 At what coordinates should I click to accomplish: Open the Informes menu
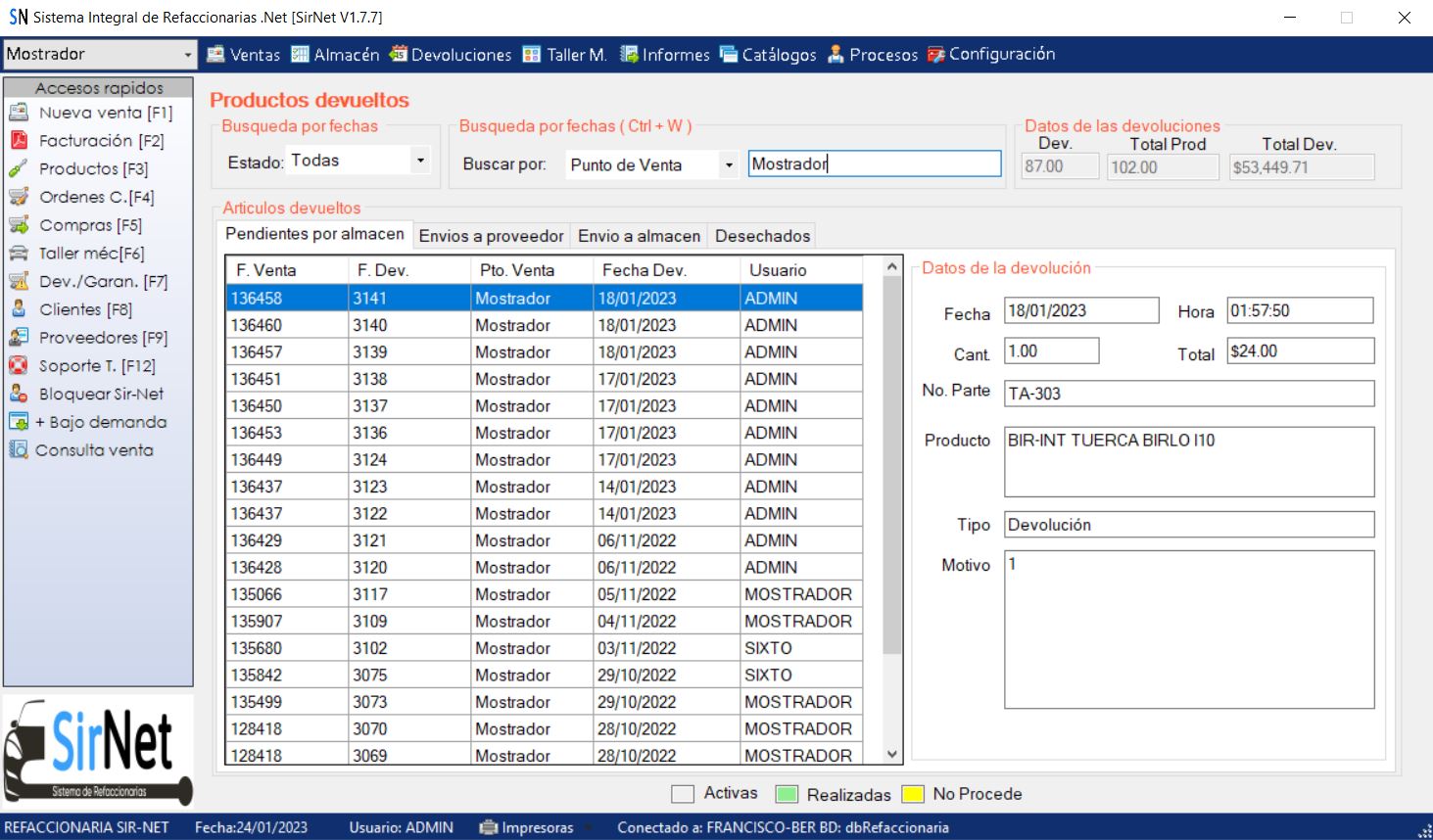tap(665, 55)
